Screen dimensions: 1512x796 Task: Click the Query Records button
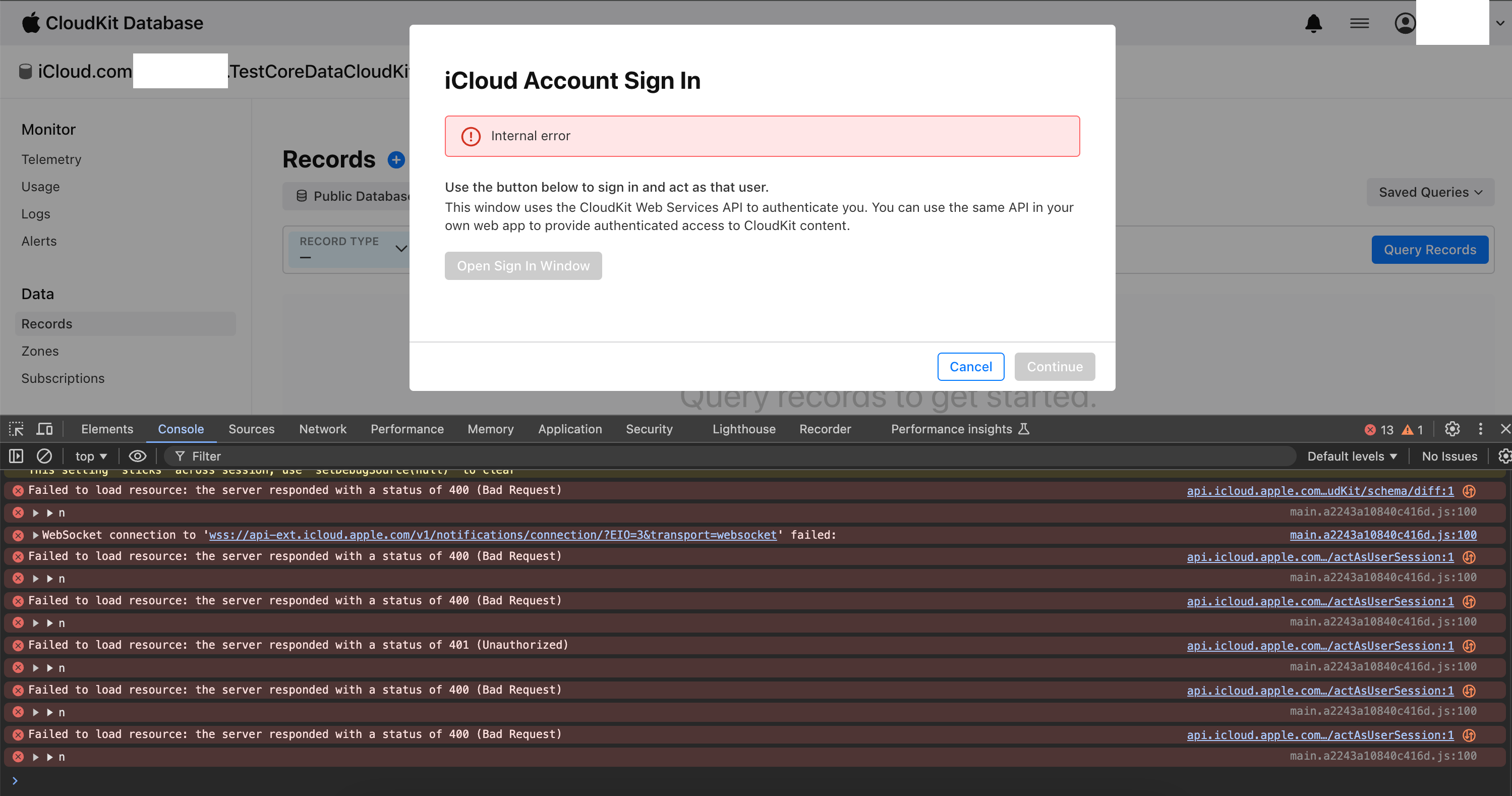coord(1429,250)
